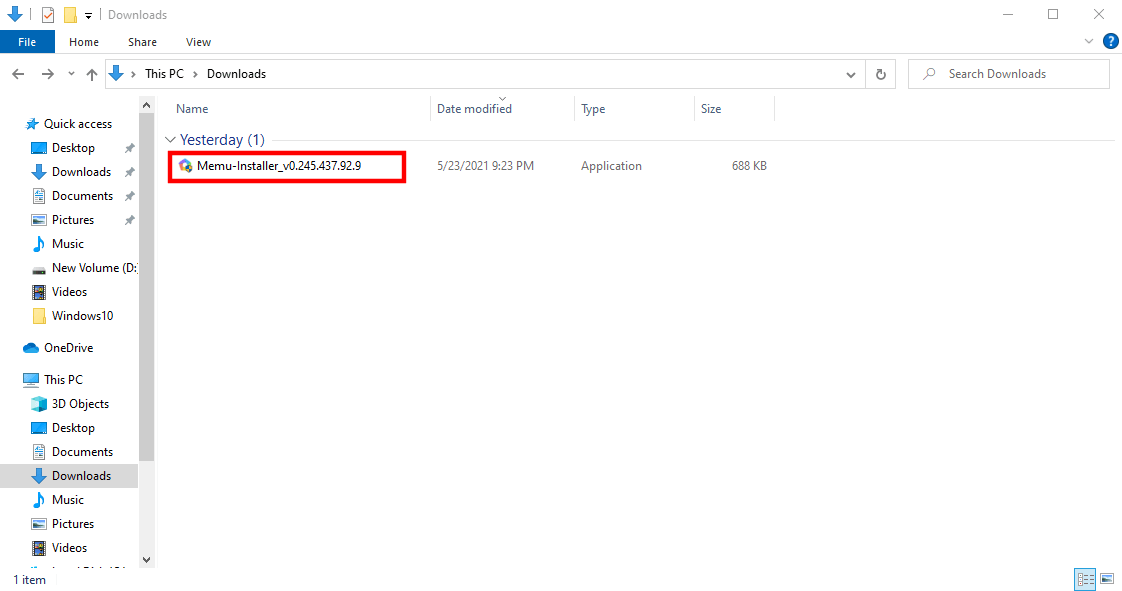Switch to Large icons view icon
1122x591 pixels.
coord(1107,579)
